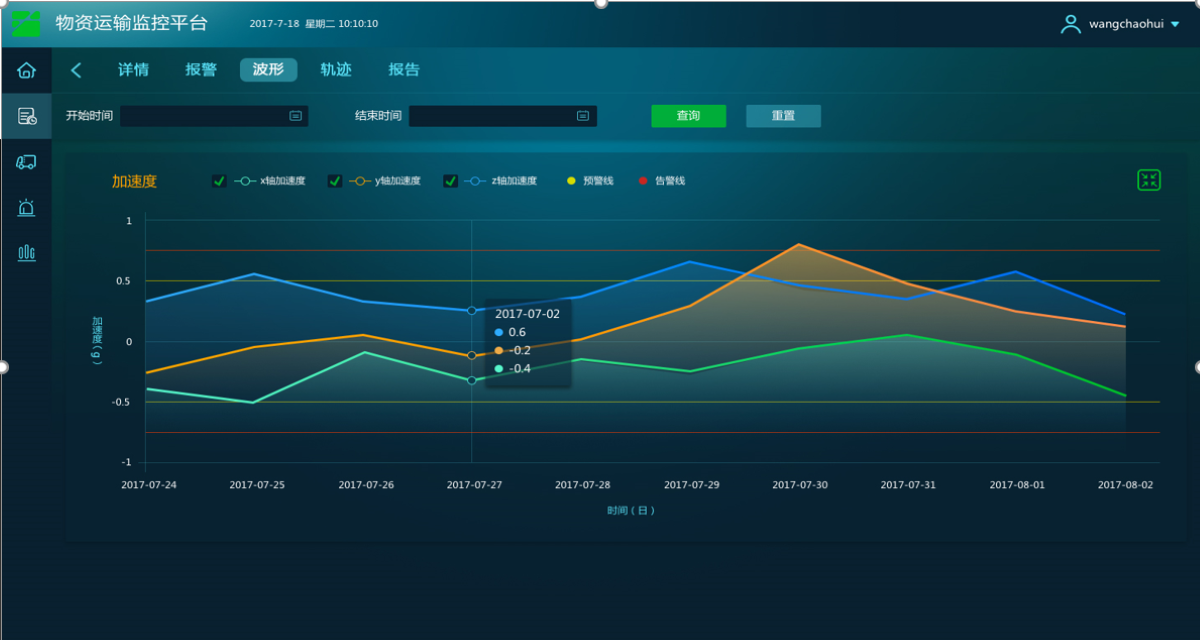Click the green platform logo

tap(27, 23)
